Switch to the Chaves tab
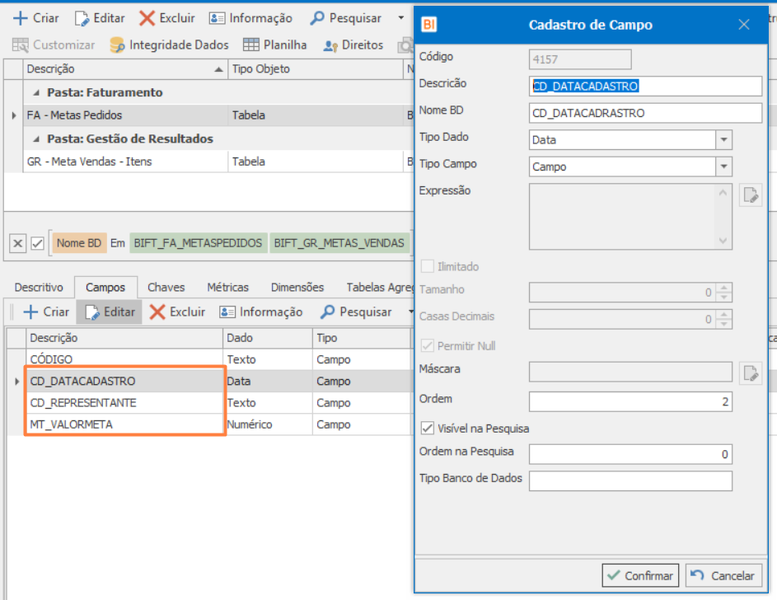777x600 pixels. [x=166, y=287]
